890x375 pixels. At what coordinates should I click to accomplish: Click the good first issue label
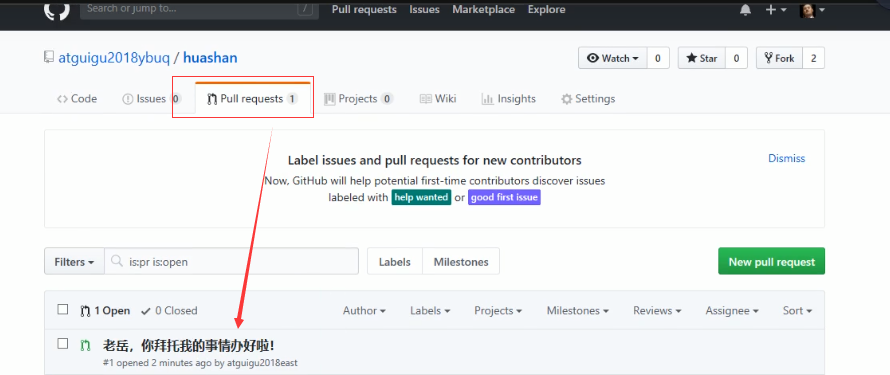click(504, 197)
